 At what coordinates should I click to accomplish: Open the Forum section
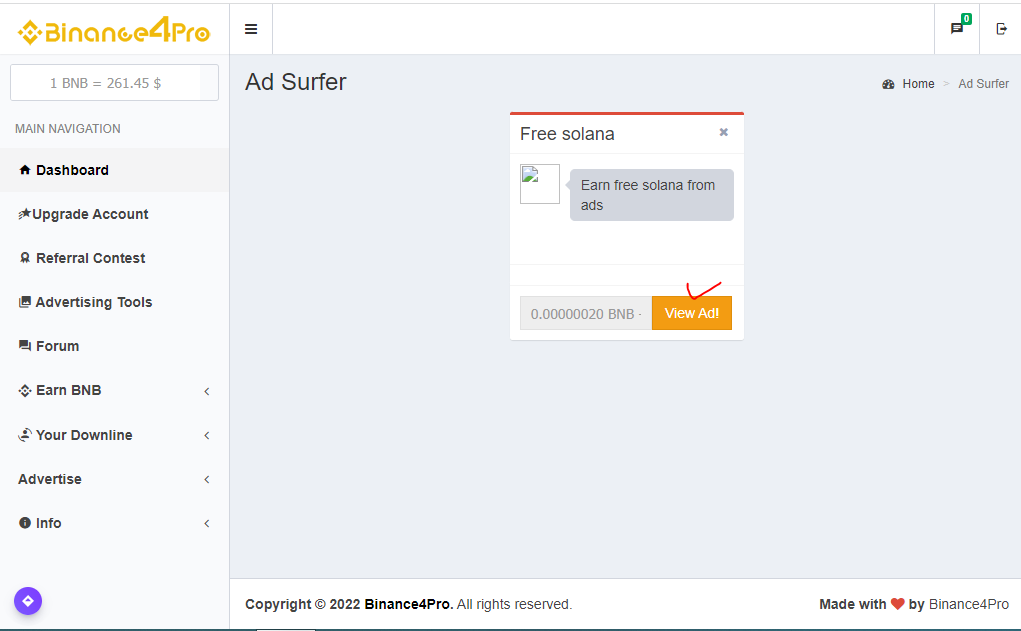point(57,346)
